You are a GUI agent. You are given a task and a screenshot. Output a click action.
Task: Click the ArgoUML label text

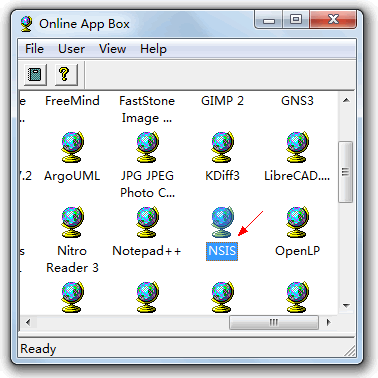pos(72,176)
